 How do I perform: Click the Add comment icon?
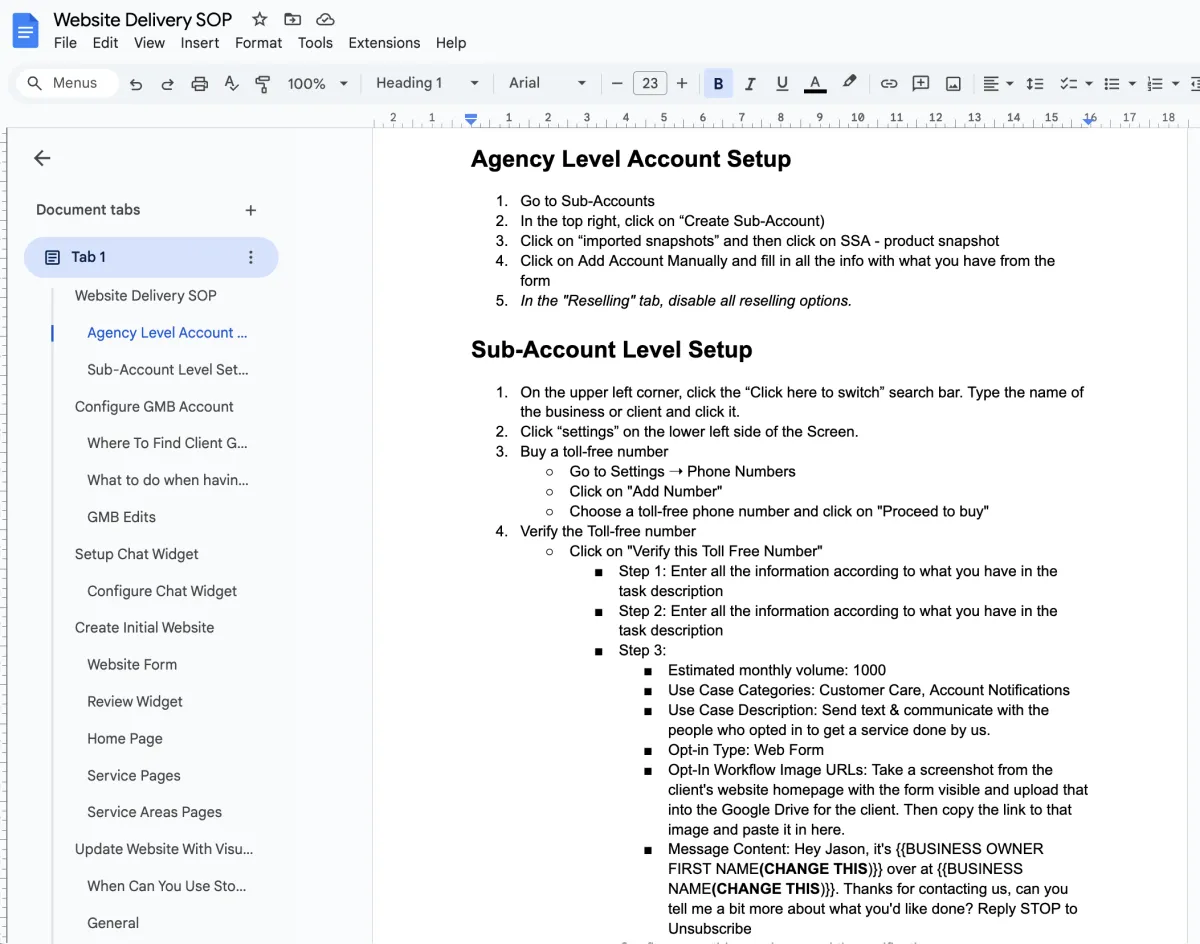click(x=921, y=84)
